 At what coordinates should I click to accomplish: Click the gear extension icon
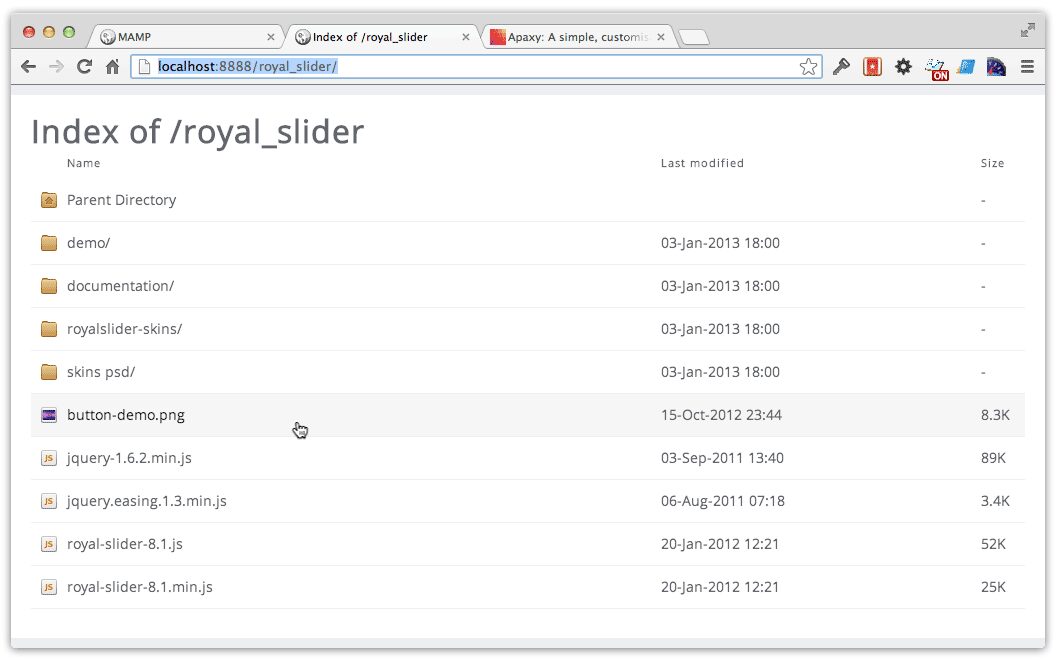point(903,66)
